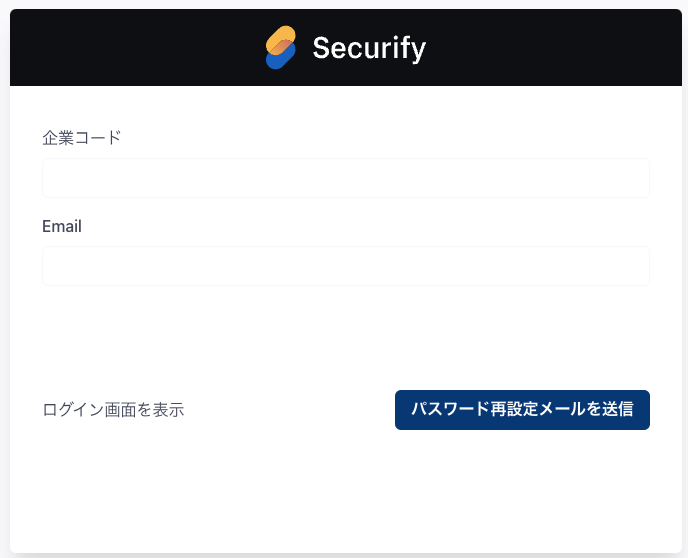This screenshot has height=558, width=688.
Task: Place cursor in the box under 企業コード
Action: [x=346, y=178]
